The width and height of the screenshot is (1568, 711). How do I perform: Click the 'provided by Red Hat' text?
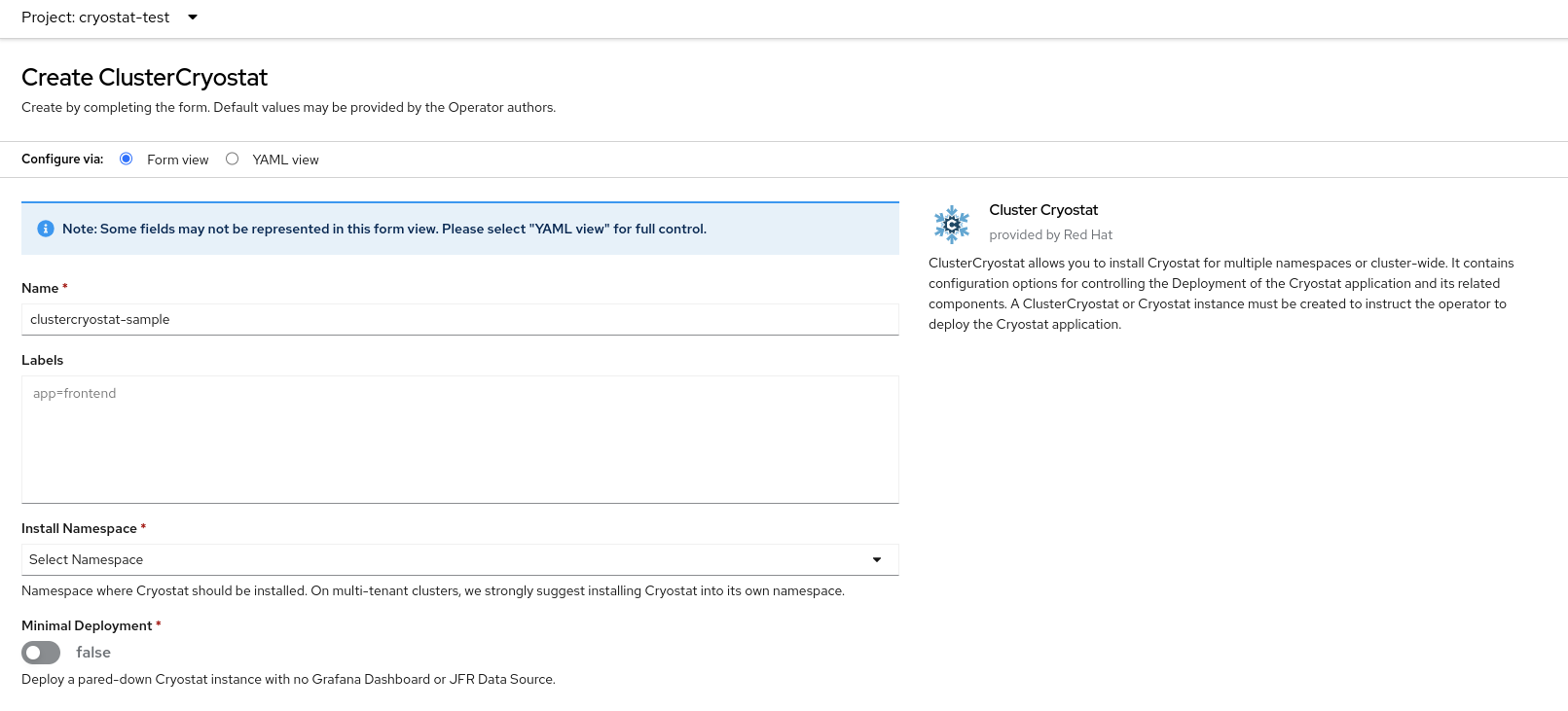click(1050, 235)
